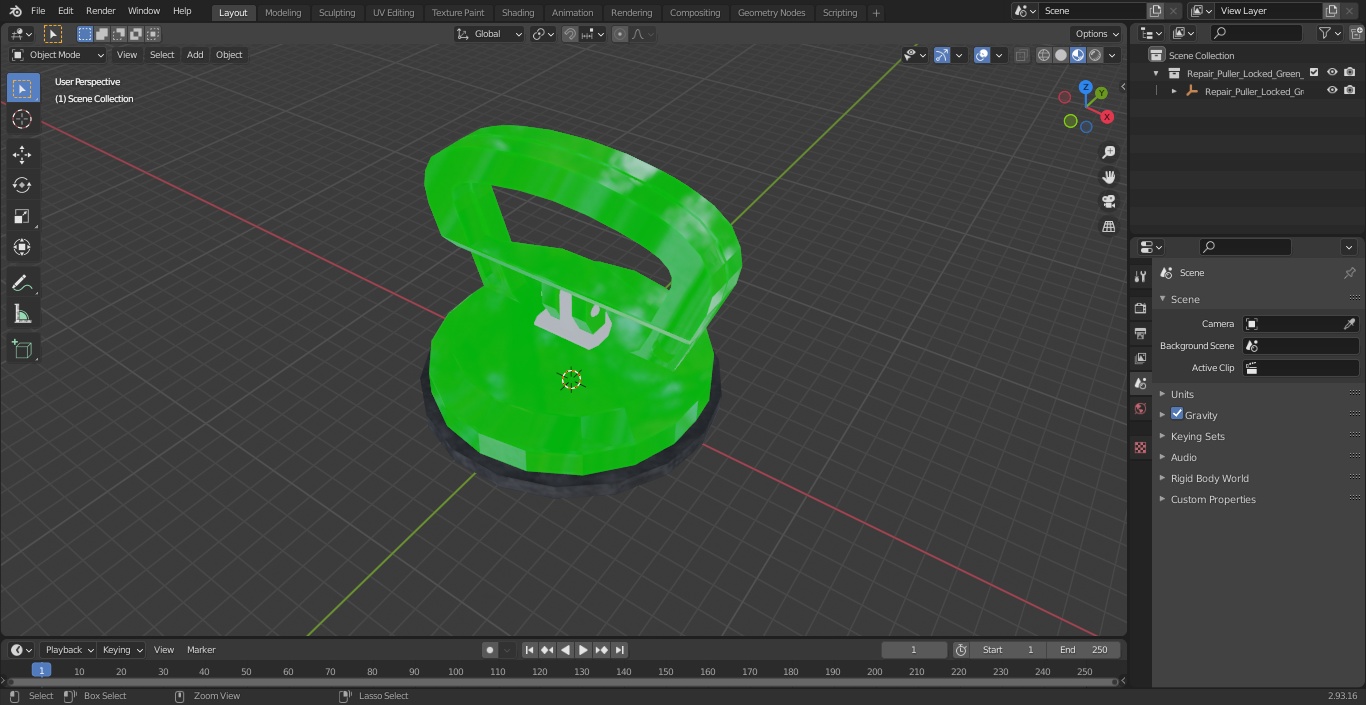Exclude Repair_Puller_Locked_Green collection checkbox
This screenshot has height=705, width=1366.
point(1314,73)
